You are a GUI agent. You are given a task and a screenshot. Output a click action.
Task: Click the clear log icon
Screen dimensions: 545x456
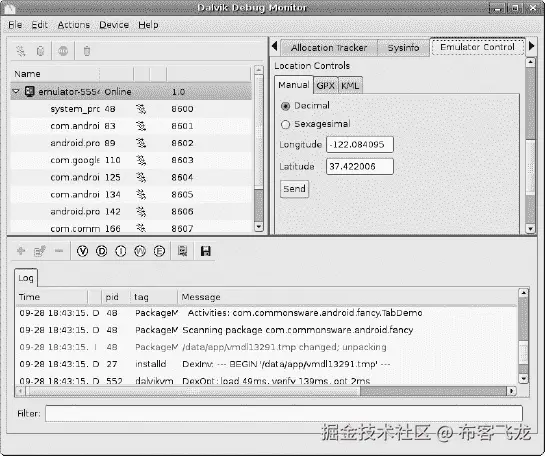point(182,251)
